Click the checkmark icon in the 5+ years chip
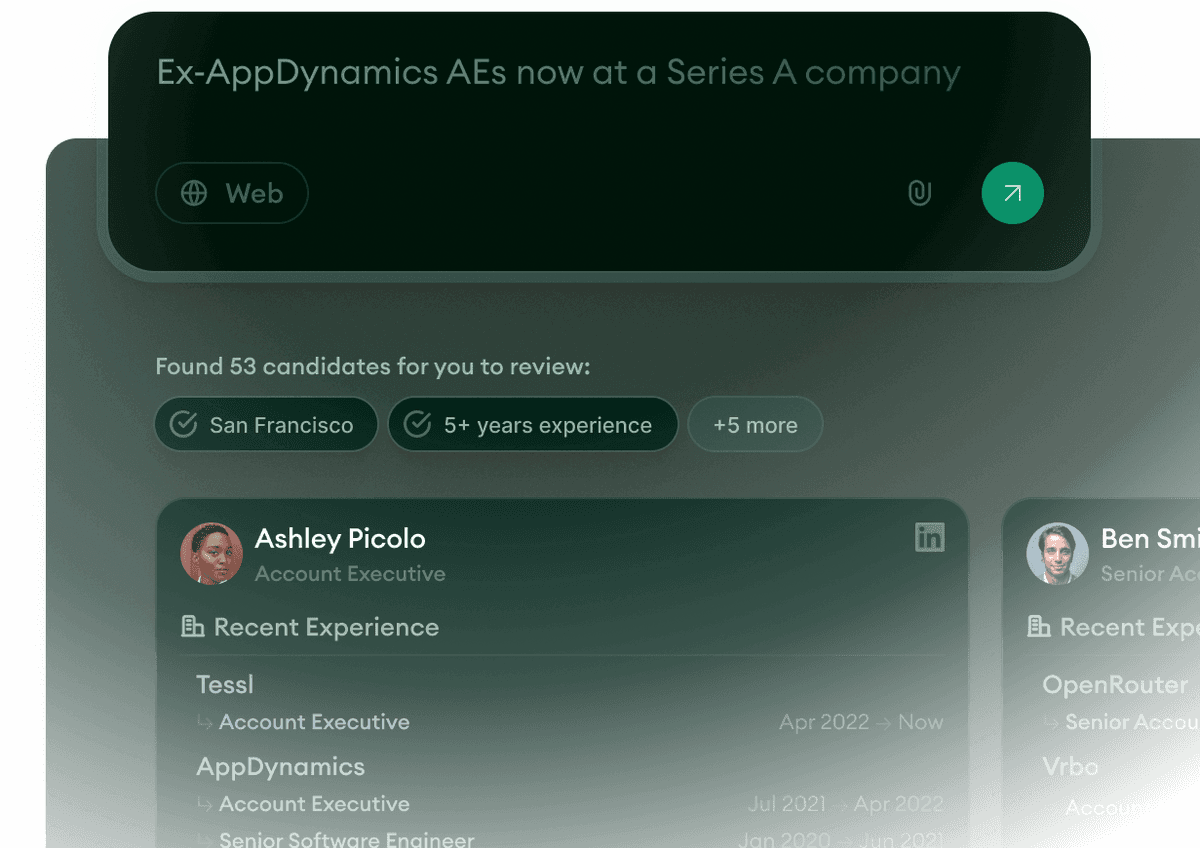 (417, 424)
